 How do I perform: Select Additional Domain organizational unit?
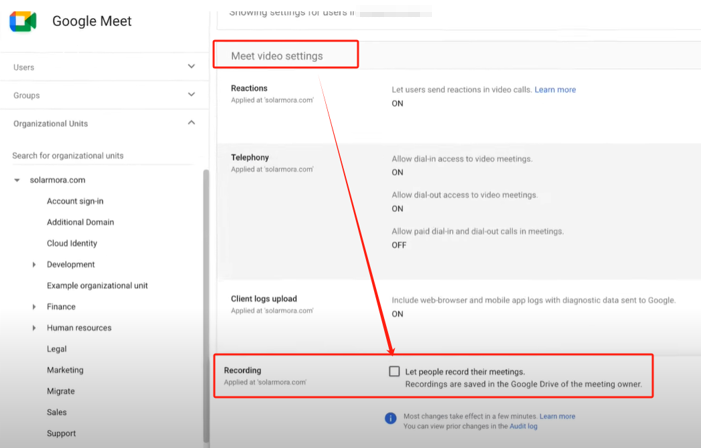click(80, 222)
